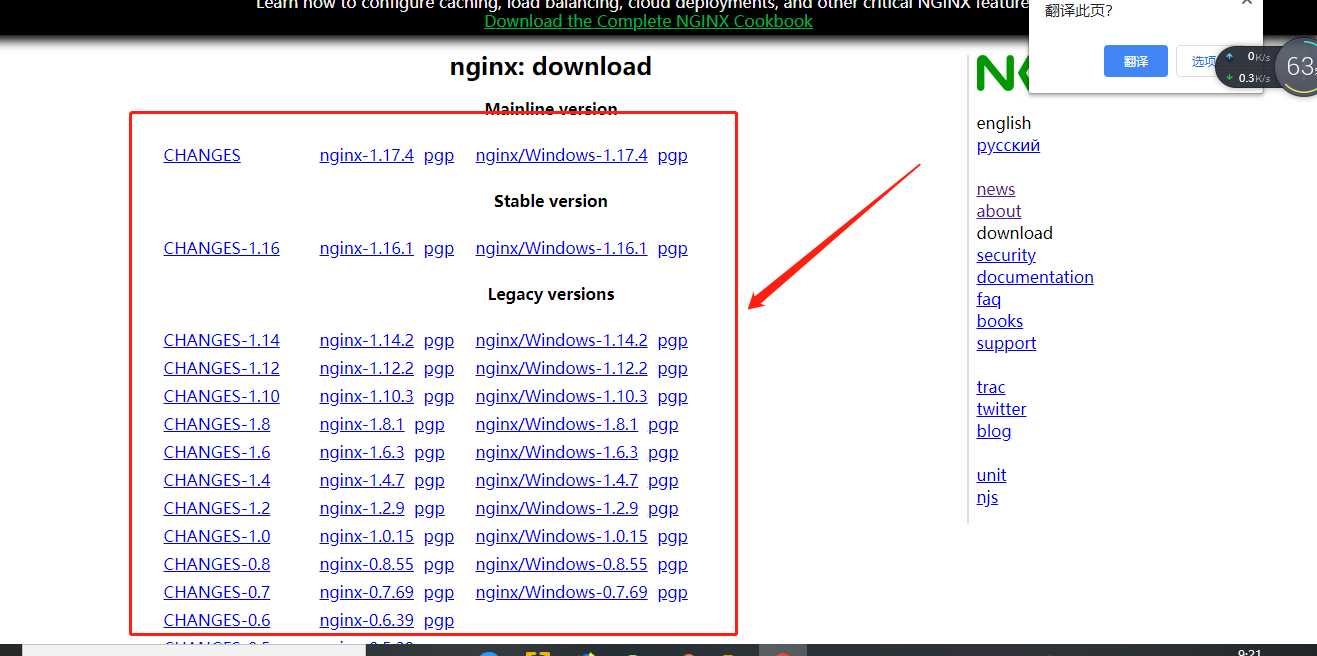Download nginx/Windows-1.6.3
Viewport: 1317px width, 656px height.
557,452
